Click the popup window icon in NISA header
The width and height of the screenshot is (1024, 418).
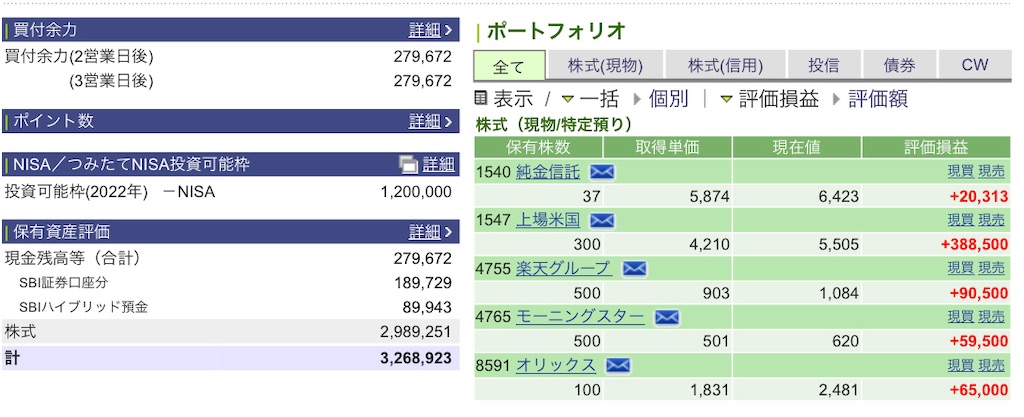[x=408, y=165]
